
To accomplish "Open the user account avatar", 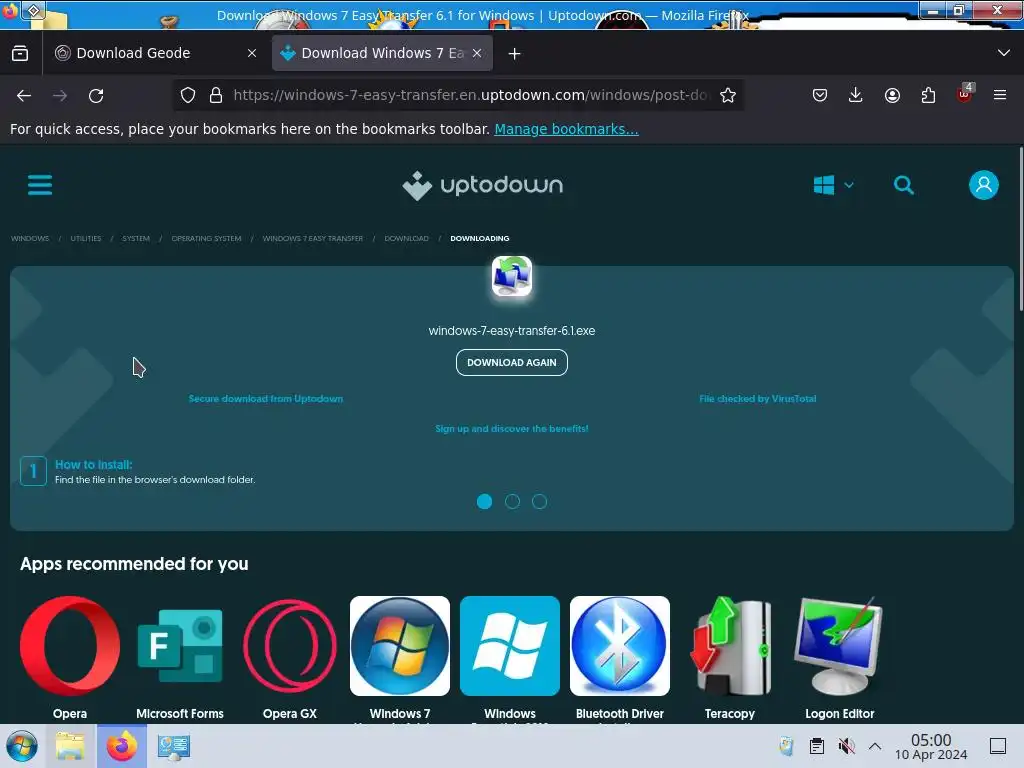I will pyautogui.click(x=984, y=185).
